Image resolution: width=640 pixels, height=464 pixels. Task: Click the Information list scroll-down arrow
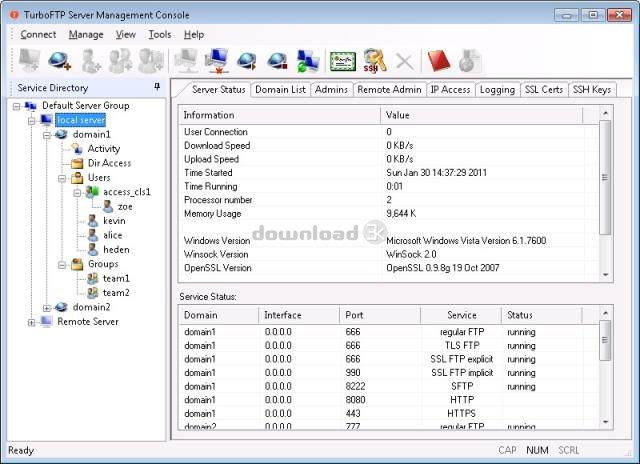(605, 275)
